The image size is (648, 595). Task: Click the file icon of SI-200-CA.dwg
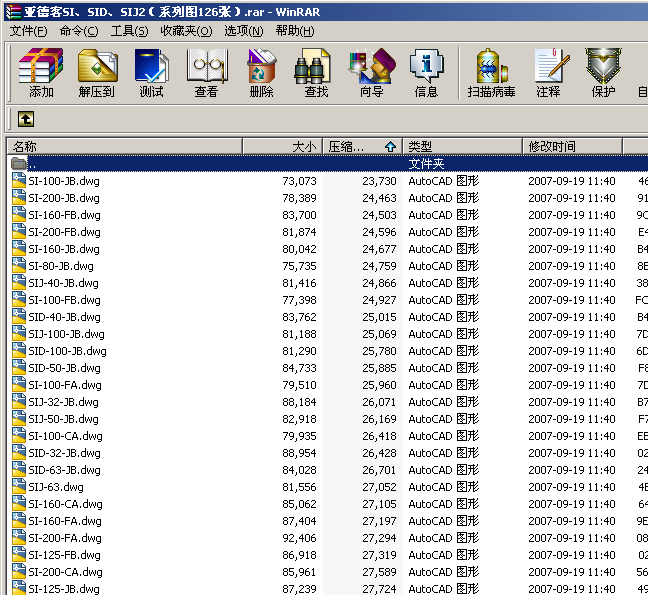click(x=19, y=572)
